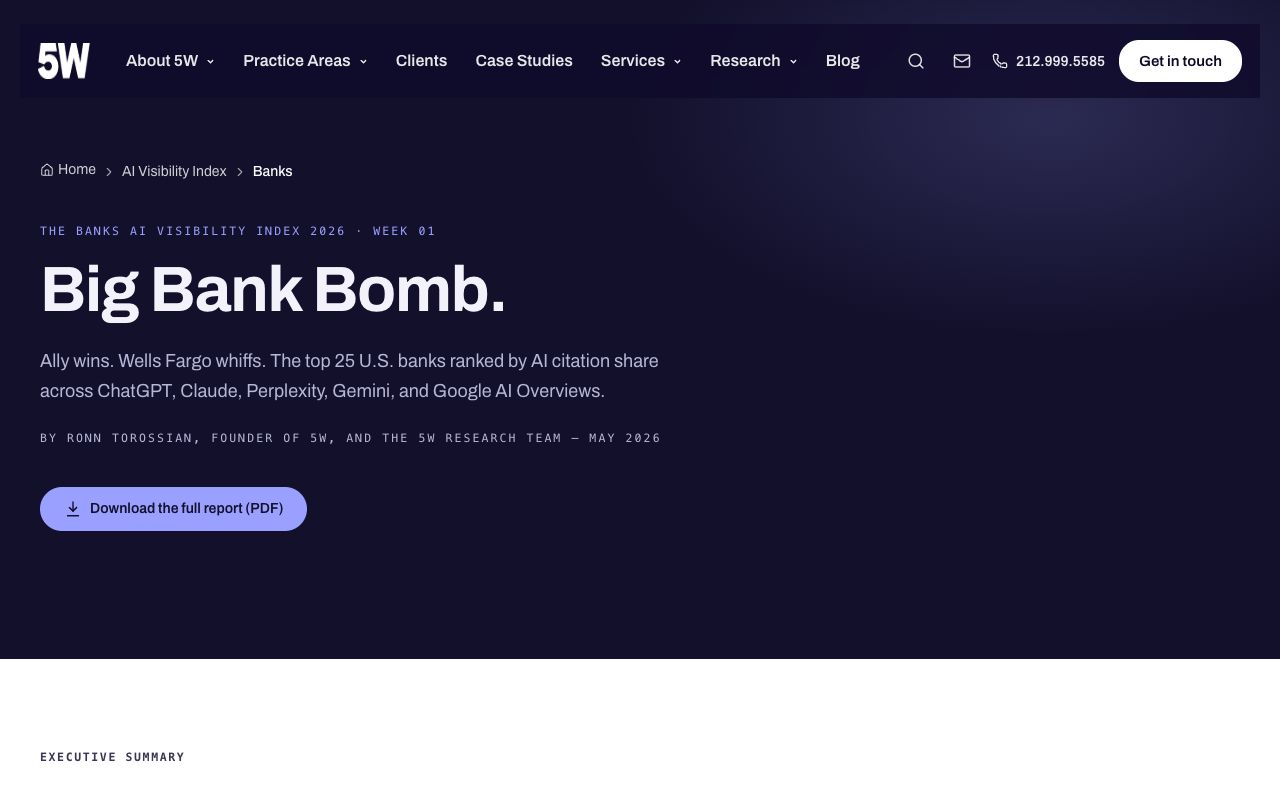Download the full report (PDF)

[173, 509]
